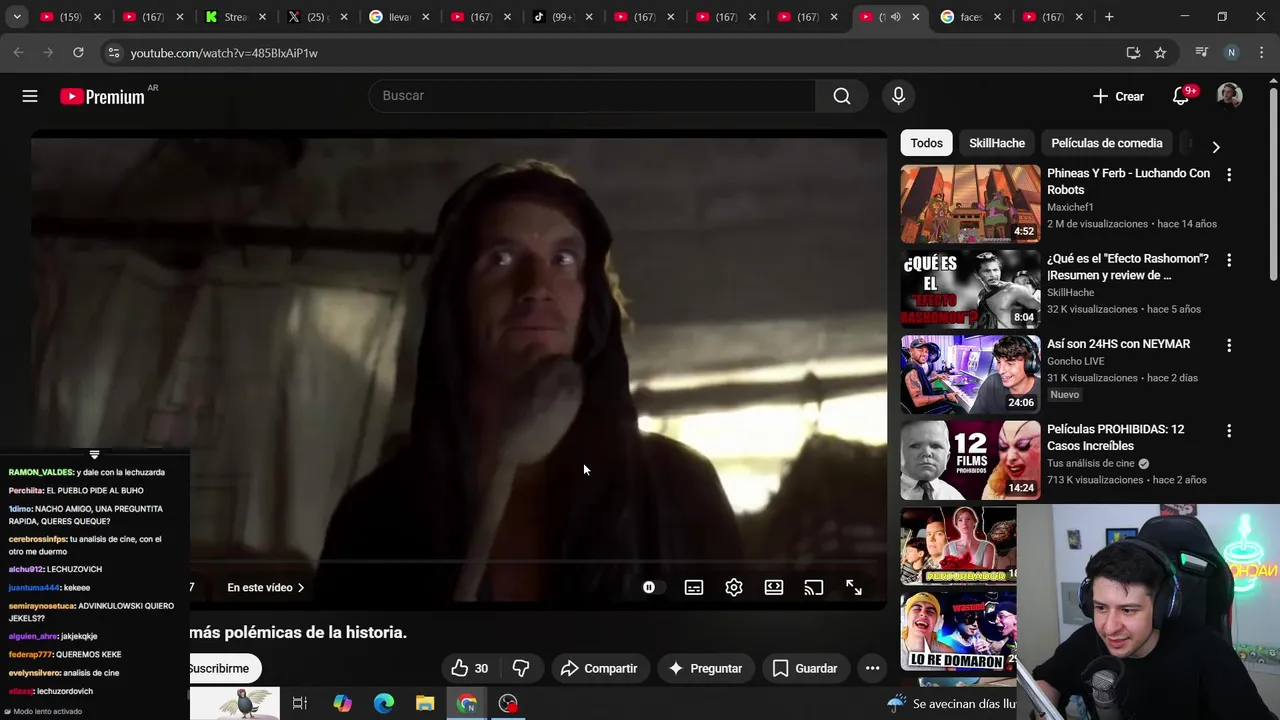The width and height of the screenshot is (1280, 720).
Task: Switch to the TikTok (99+) tab
Action: tap(563, 17)
